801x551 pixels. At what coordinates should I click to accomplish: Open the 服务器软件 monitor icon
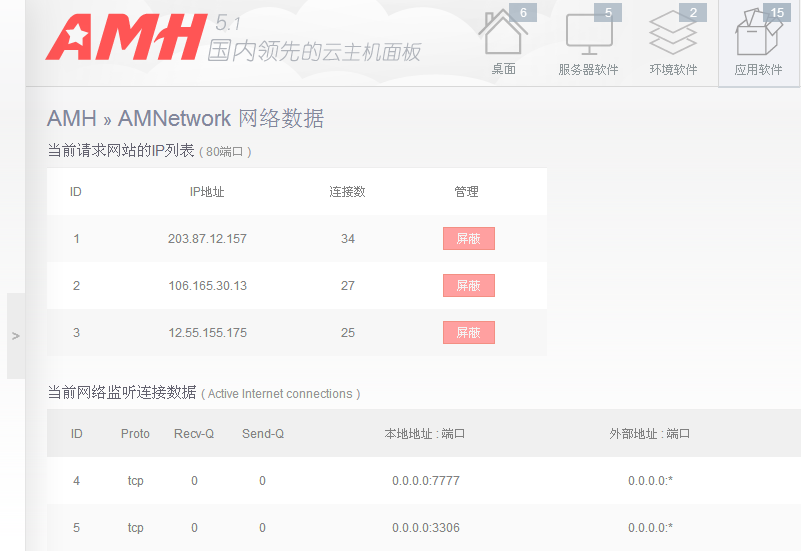coord(588,35)
